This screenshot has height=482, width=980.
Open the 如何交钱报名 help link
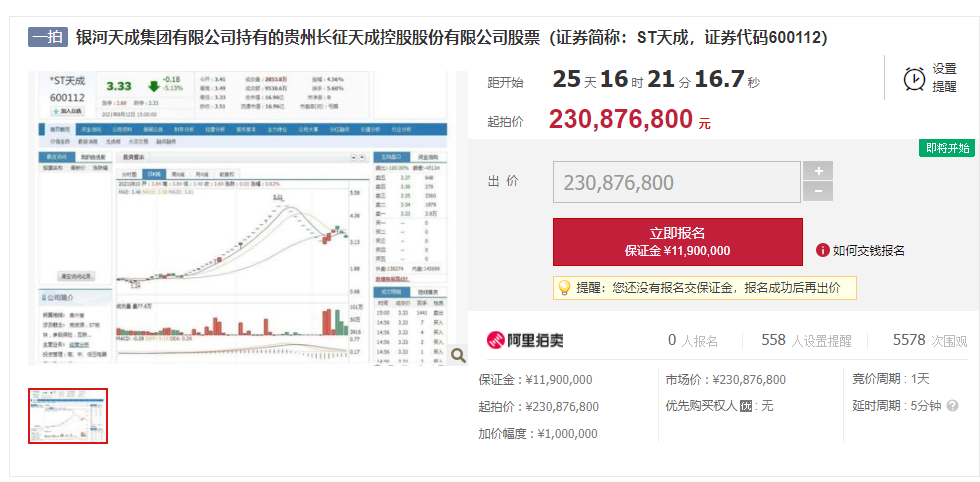[869, 251]
